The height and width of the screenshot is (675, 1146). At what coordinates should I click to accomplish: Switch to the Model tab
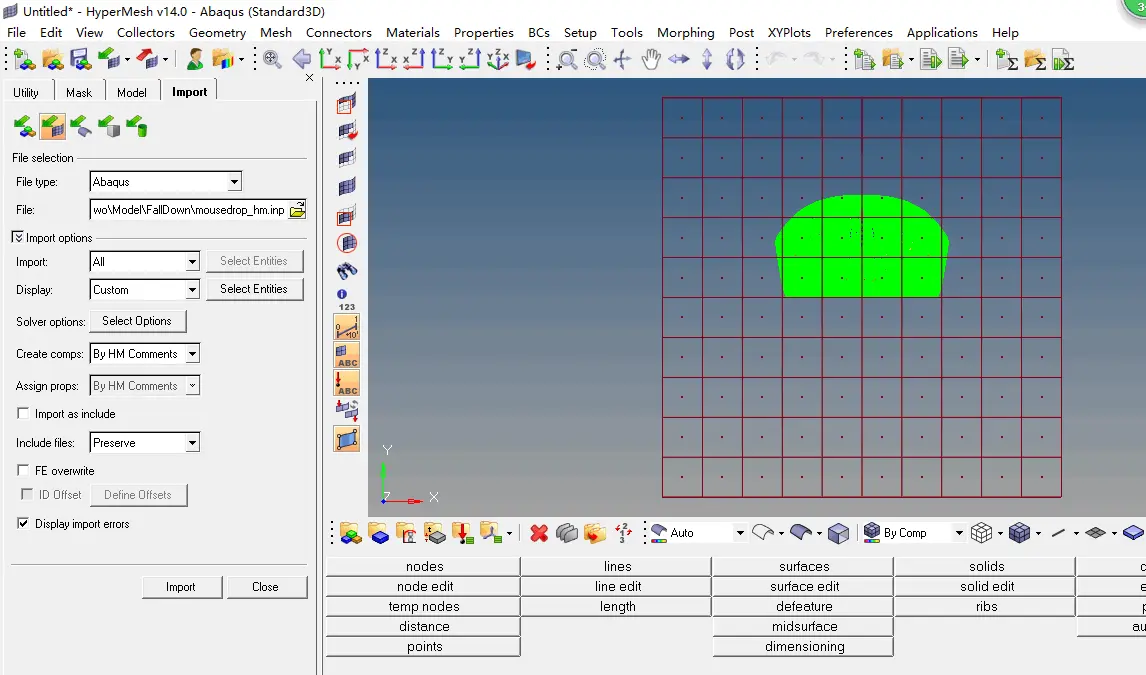132,93
